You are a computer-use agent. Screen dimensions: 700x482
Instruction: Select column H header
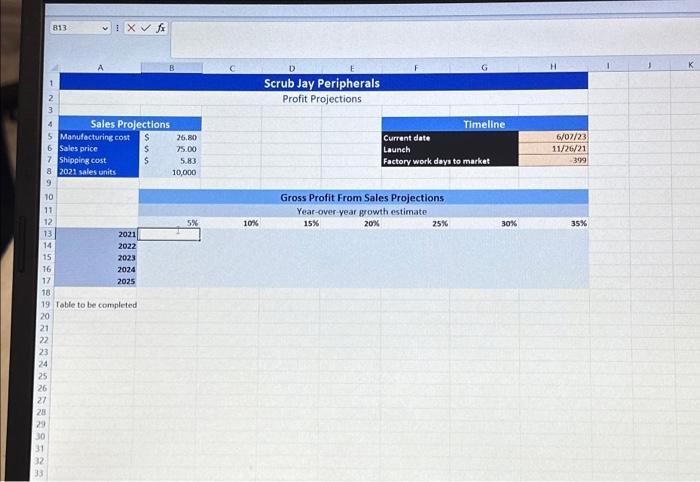[553, 66]
